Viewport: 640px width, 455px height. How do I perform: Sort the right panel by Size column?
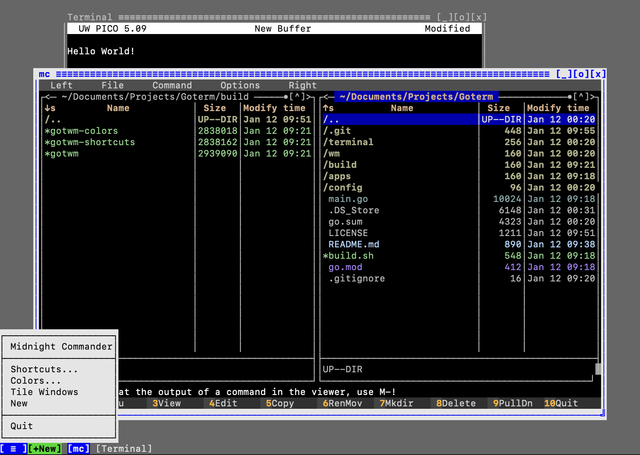pos(498,108)
